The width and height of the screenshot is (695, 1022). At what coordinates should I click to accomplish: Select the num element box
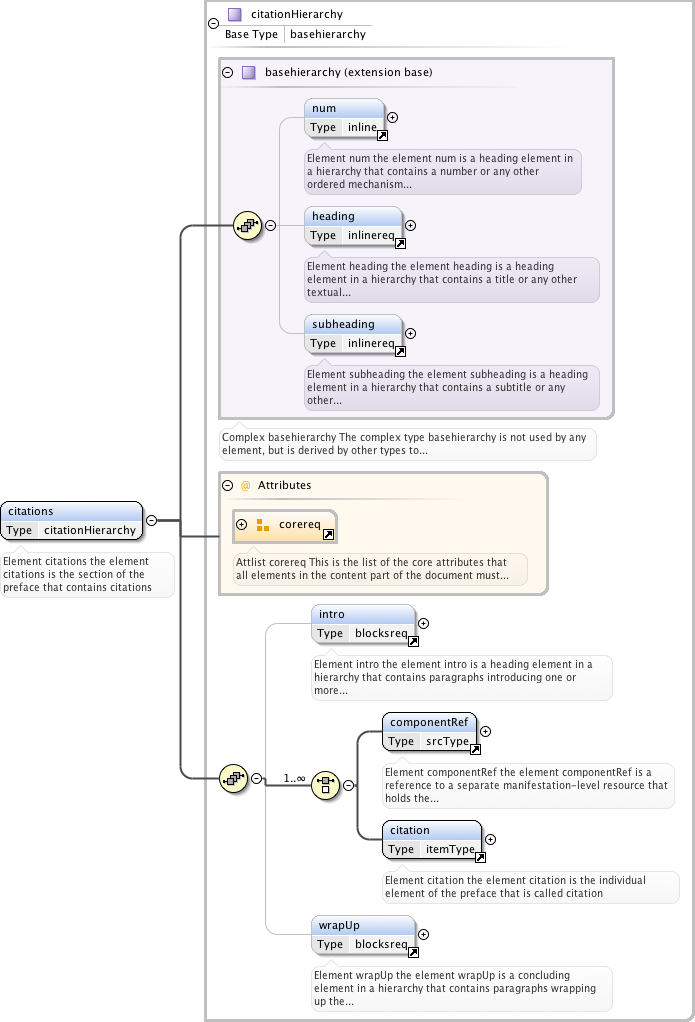[x=344, y=118]
